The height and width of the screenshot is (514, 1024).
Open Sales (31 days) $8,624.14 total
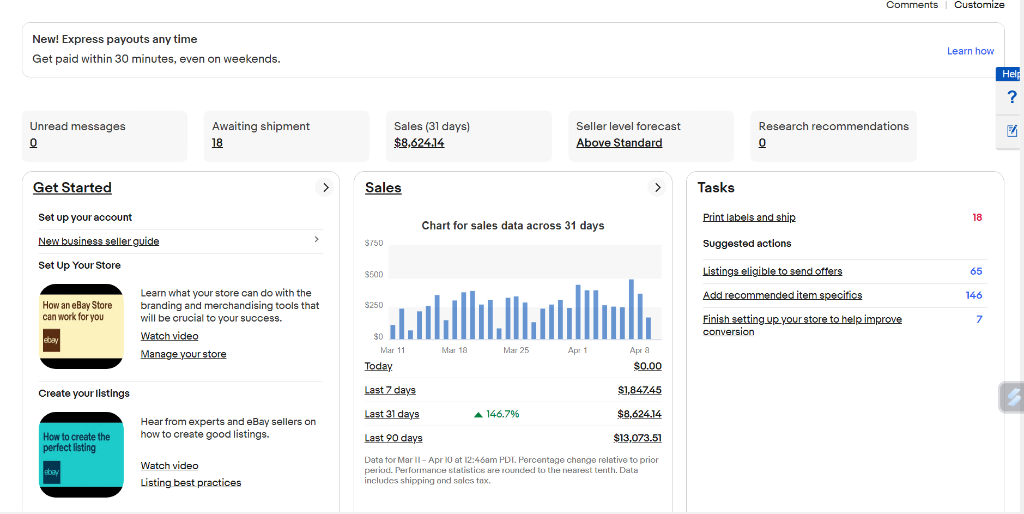[419, 143]
